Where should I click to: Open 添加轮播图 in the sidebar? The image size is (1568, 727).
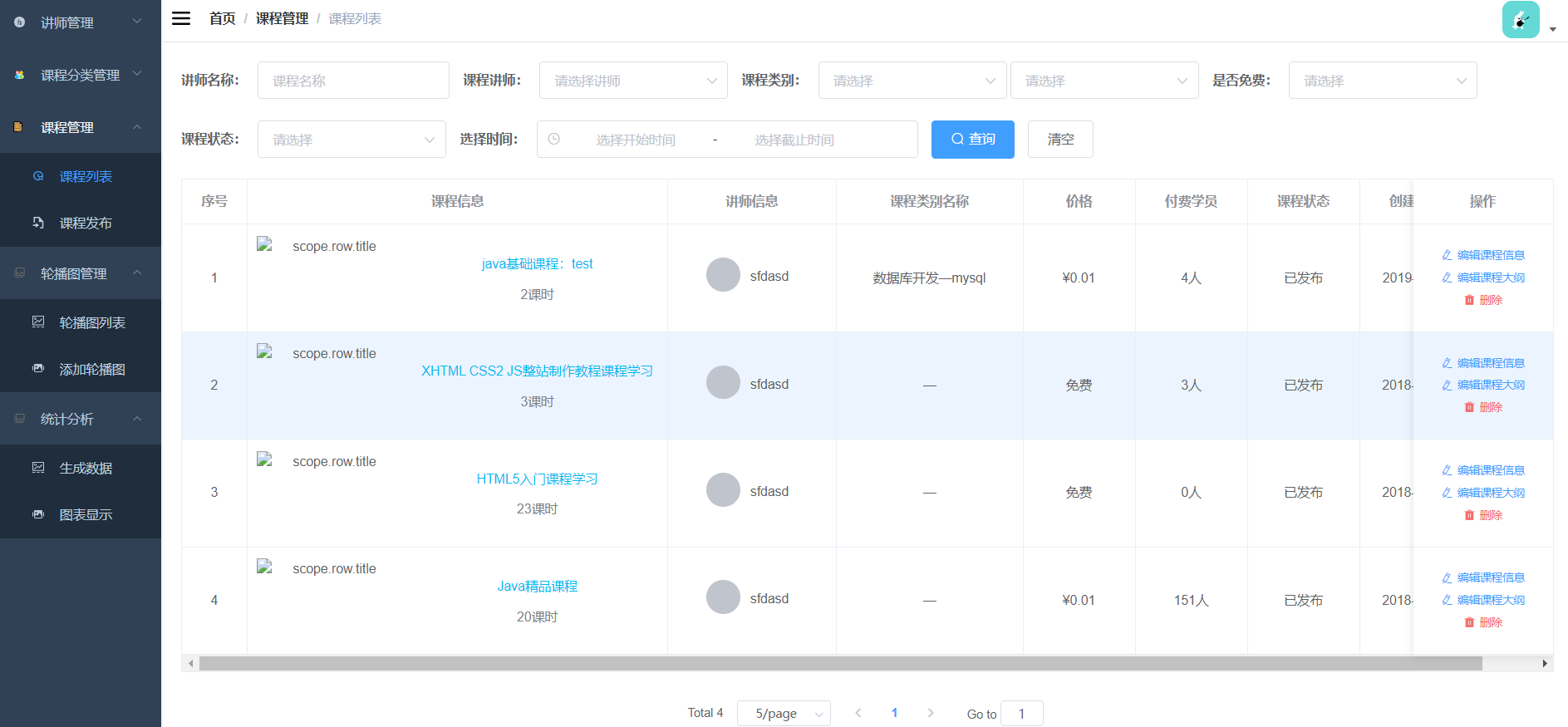tap(81, 369)
